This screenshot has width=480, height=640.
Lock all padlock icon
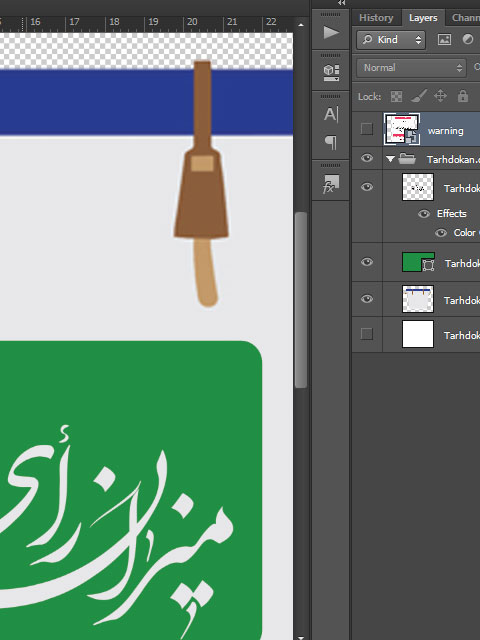[x=462, y=96]
